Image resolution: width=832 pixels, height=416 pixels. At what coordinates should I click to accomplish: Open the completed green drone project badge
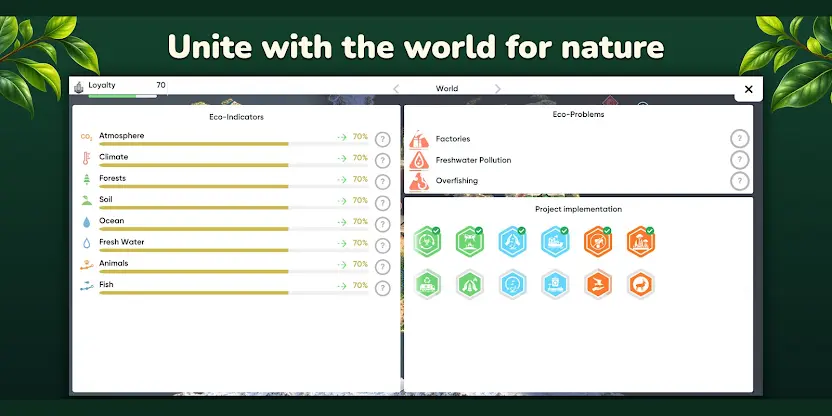470,241
